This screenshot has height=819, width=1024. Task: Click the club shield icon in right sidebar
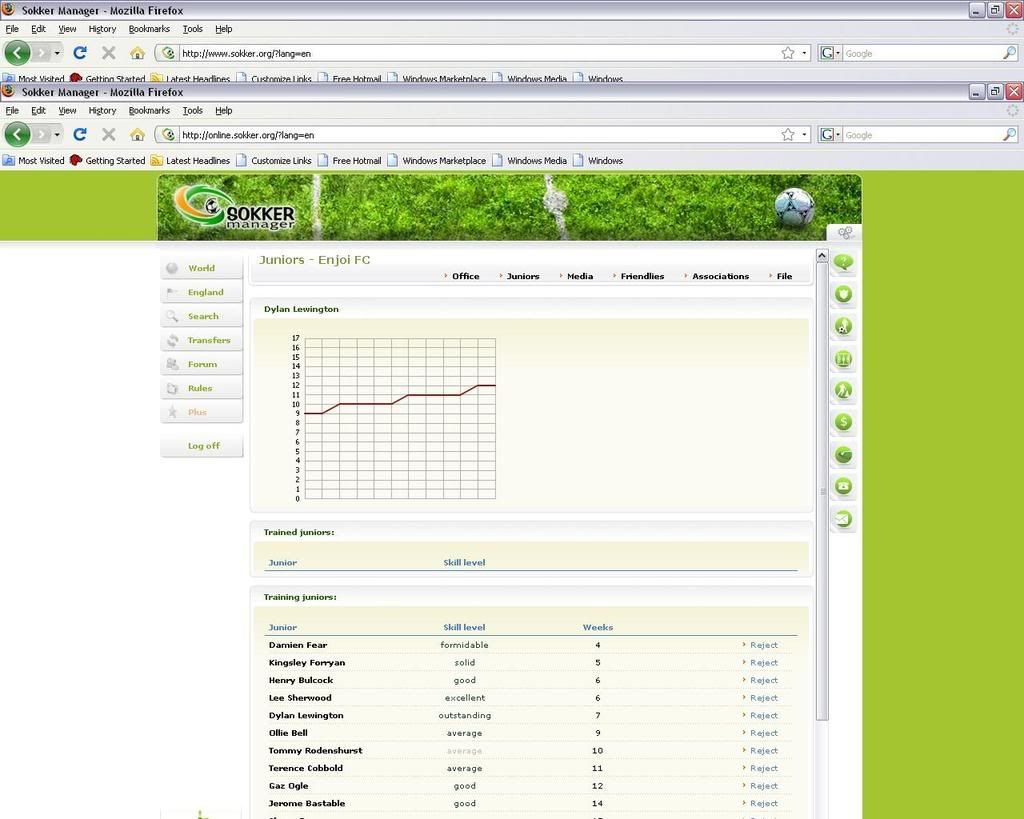843,294
